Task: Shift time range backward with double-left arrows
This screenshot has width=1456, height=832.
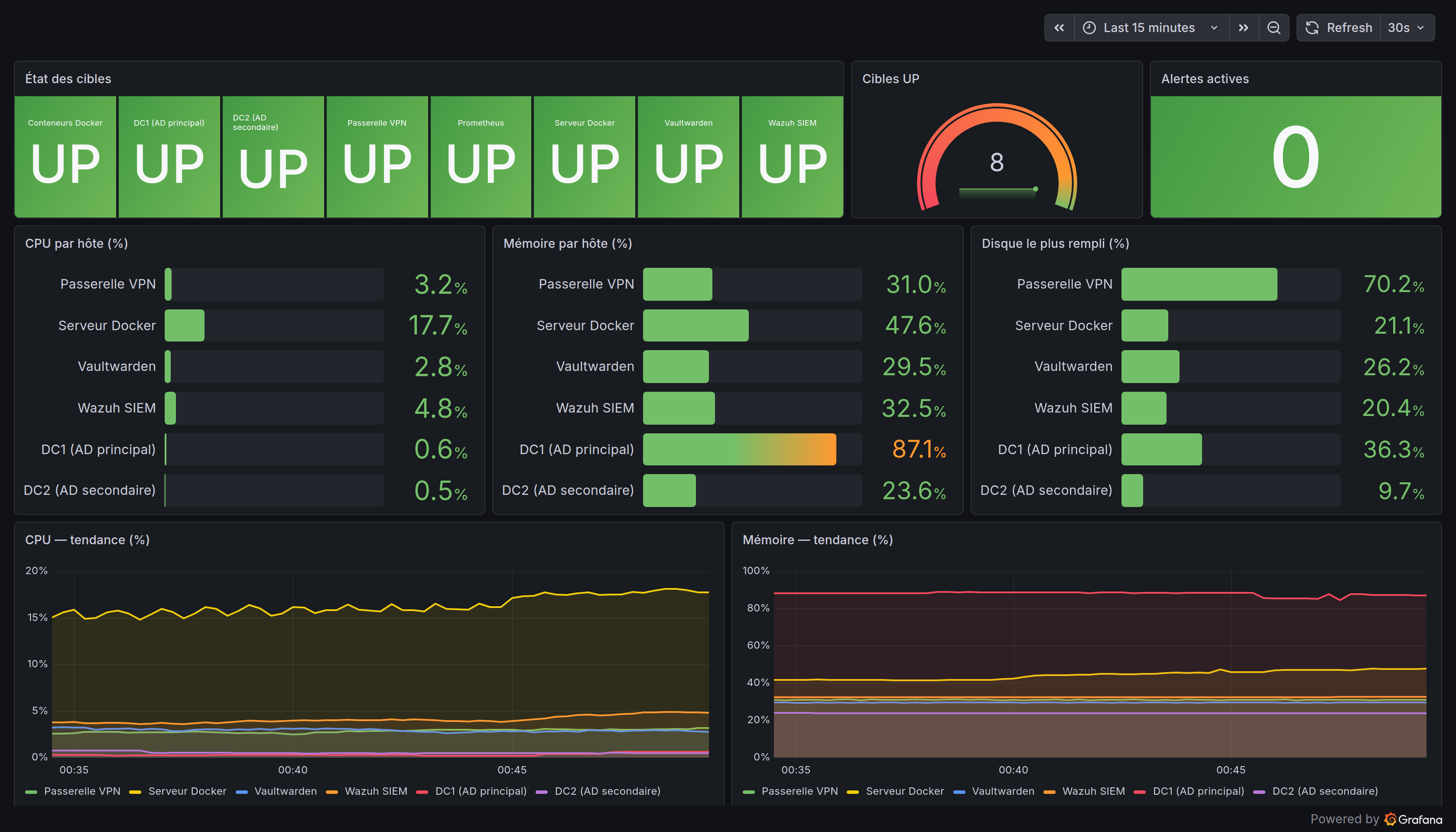Action: [1059, 27]
